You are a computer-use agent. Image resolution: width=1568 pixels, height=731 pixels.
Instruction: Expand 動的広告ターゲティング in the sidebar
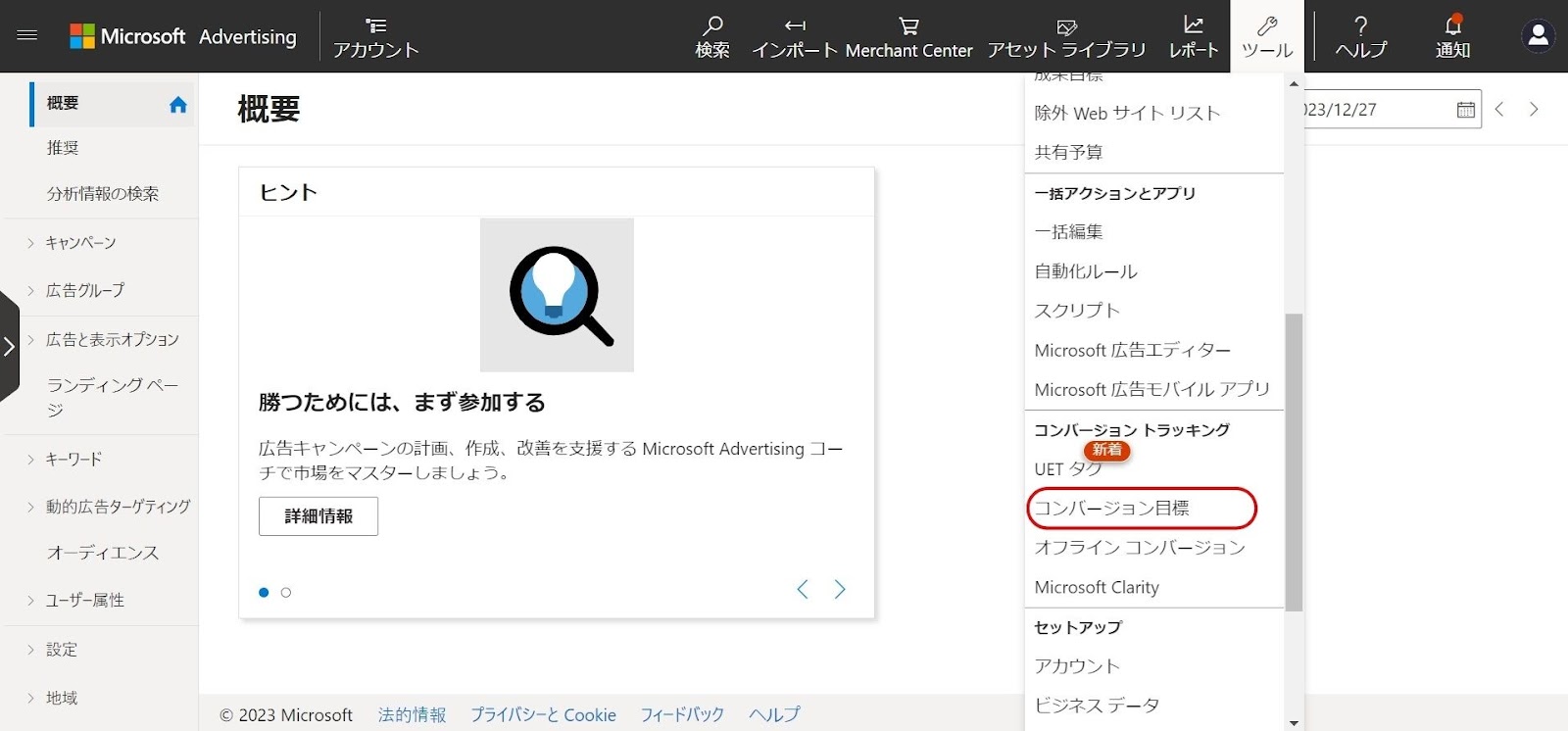(118, 507)
